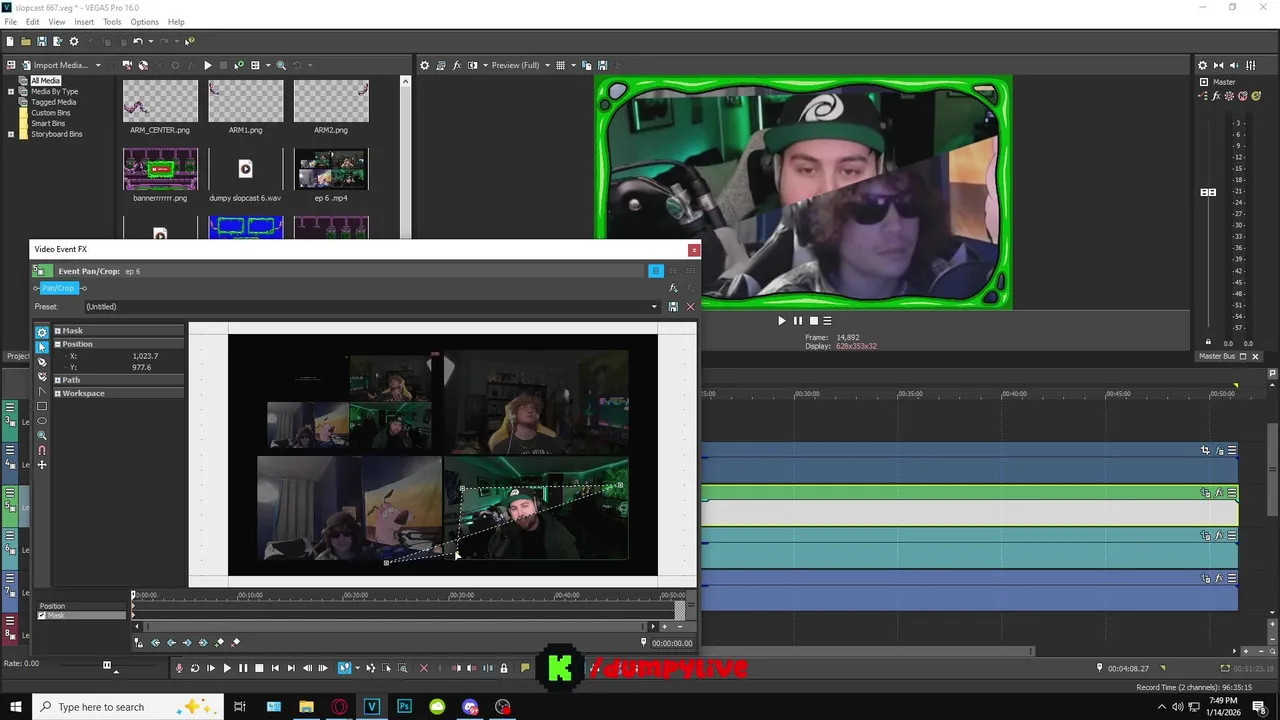Click the Record microphone icon in transport
This screenshot has width=1280, height=720.
(179, 668)
